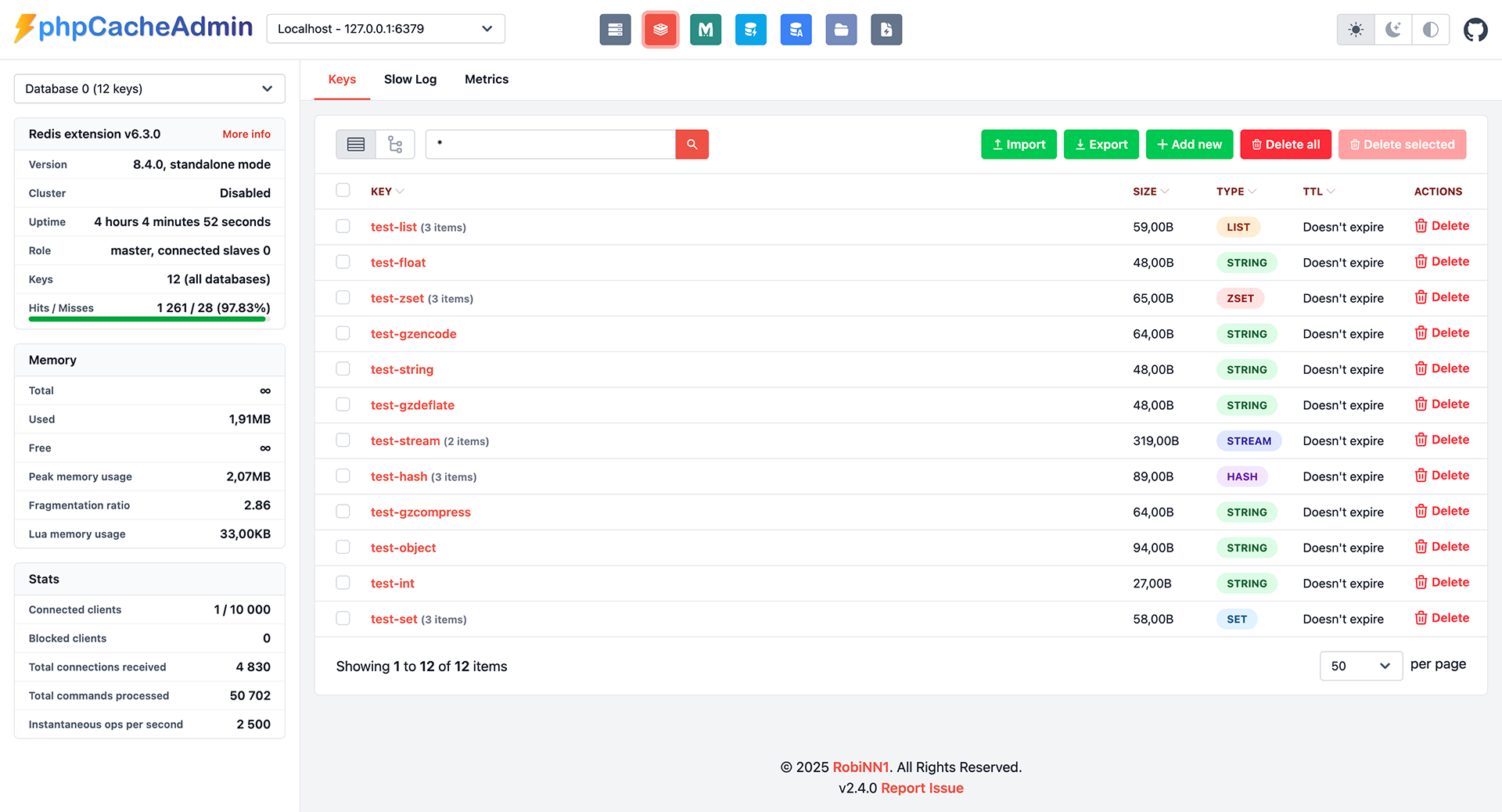
Task: Open the per page count dropdown
Action: (1360, 666)
